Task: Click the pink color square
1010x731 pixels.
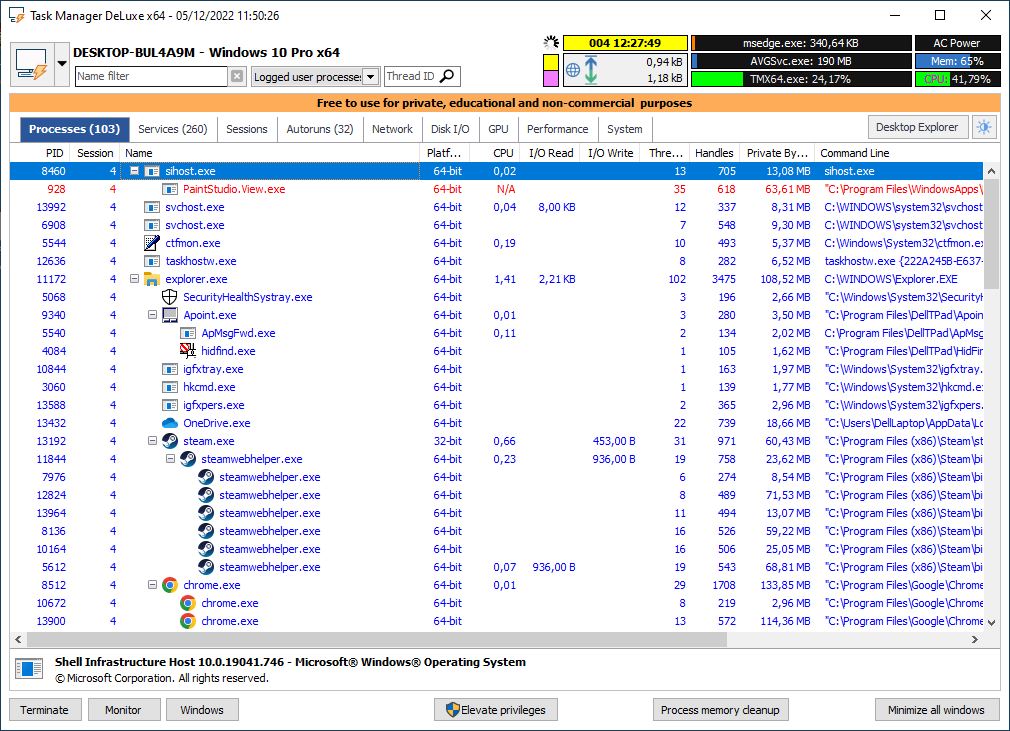Action: click(551, 79)
